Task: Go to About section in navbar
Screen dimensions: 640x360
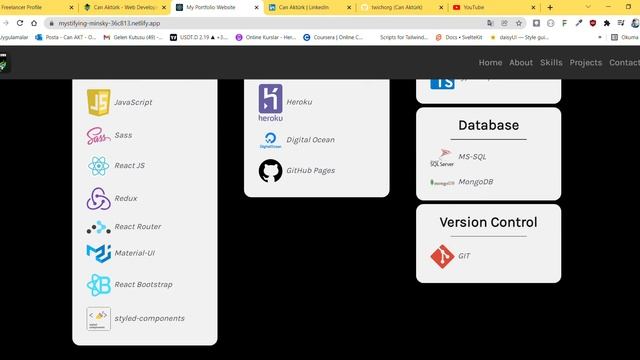Action: (x=521, y=62)
